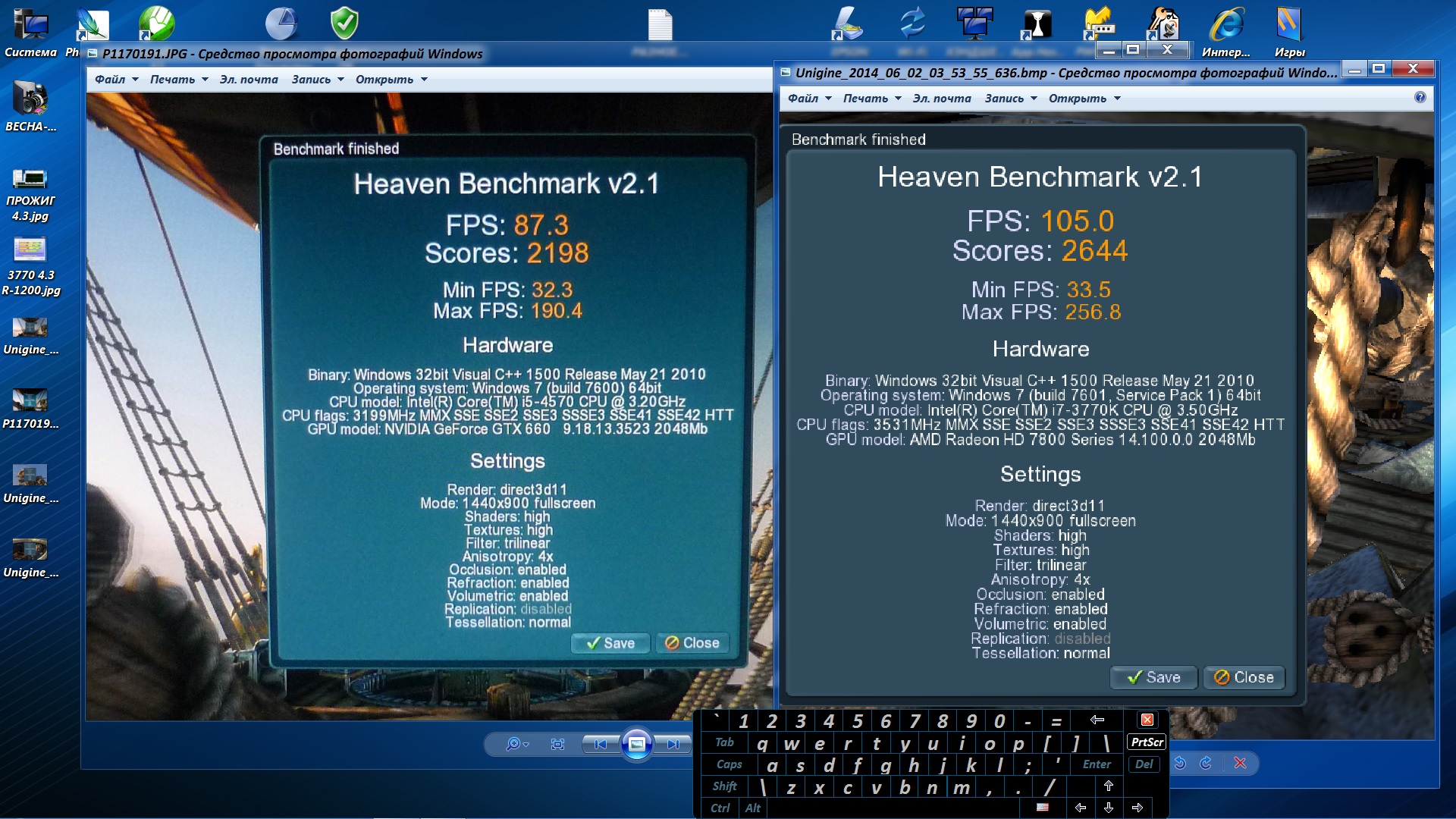Expand Запись dropdown in the Unigine window
Image resolution: width=1456 pixels, height=819 pixels.
[x=1011, y=98]
